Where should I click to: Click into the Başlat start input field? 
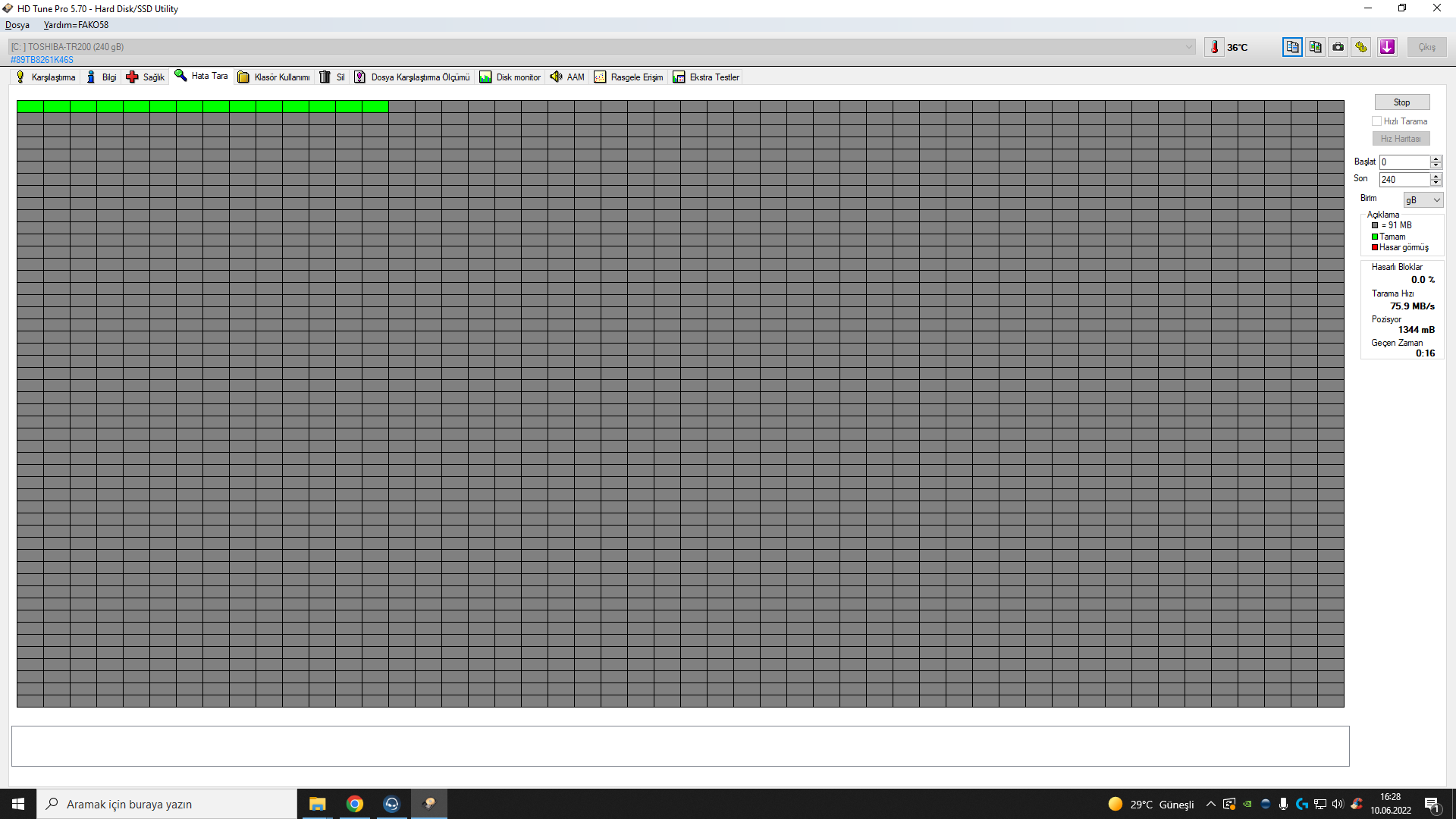click(1404, 162)
